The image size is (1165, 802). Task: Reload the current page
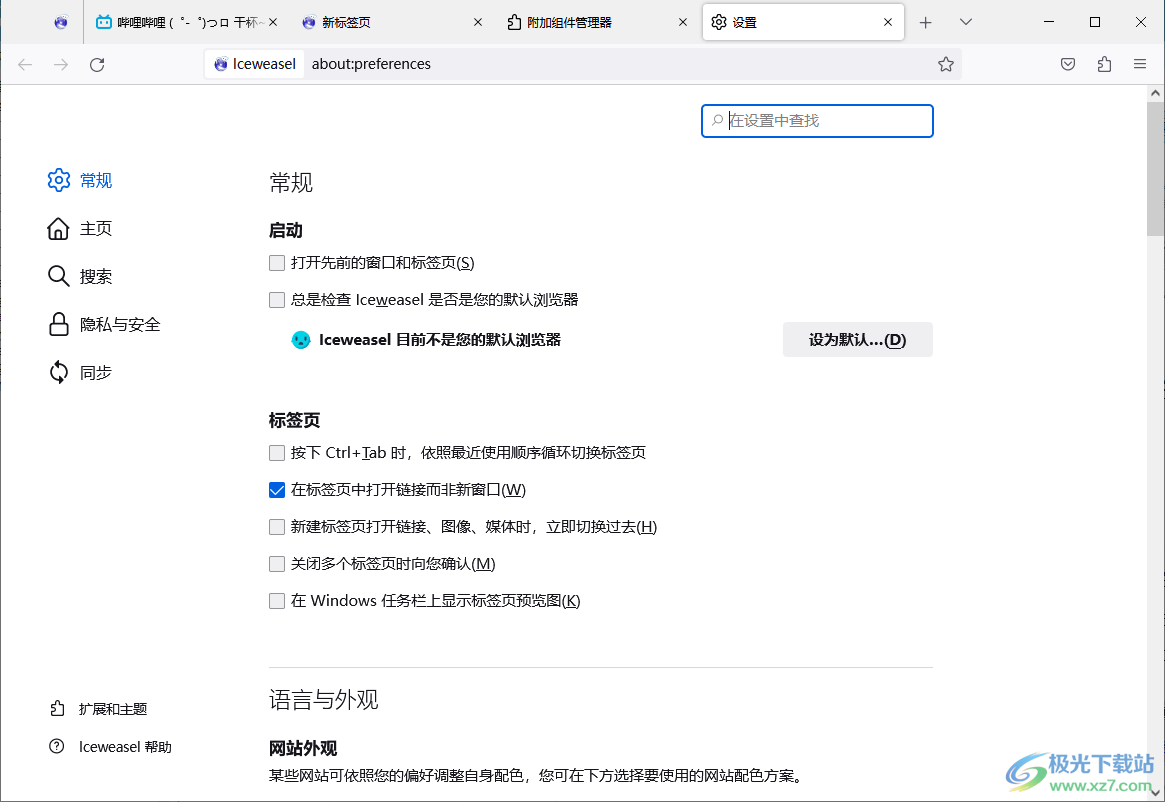pyautogui.click(x=97, y=65)
